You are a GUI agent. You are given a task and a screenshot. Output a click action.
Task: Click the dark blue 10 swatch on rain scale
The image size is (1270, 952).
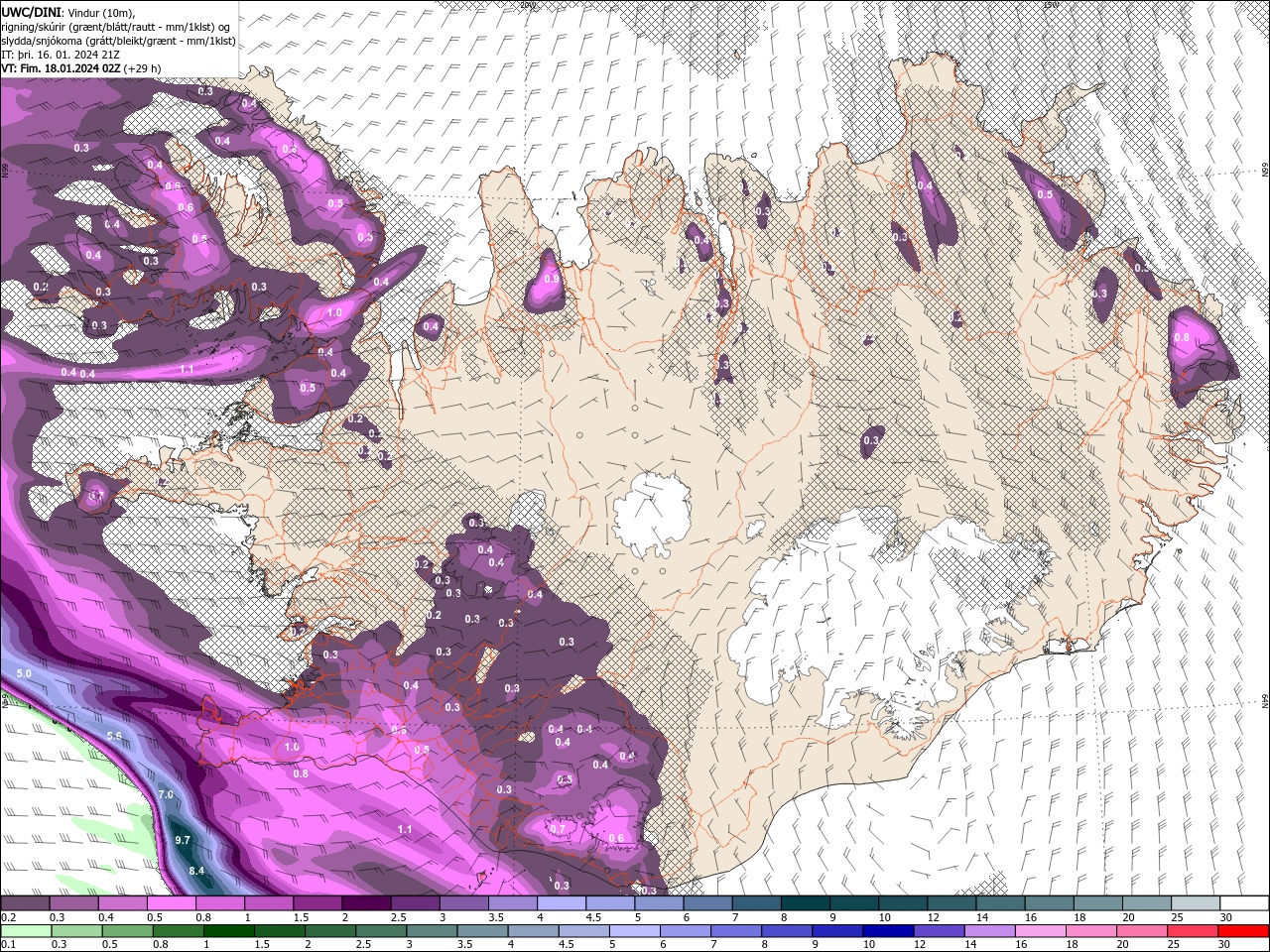[886, 931]
